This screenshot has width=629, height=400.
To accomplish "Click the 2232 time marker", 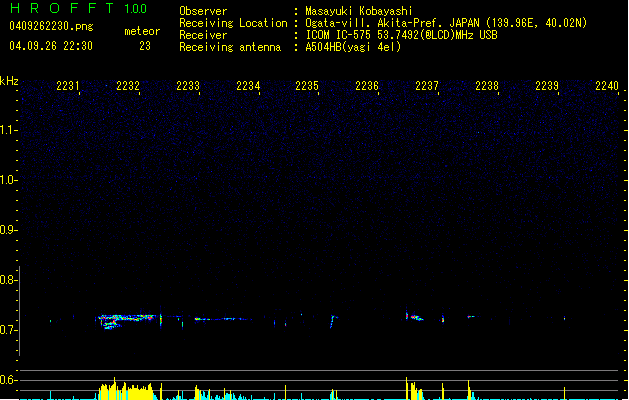I will click(x=128, y=86).
